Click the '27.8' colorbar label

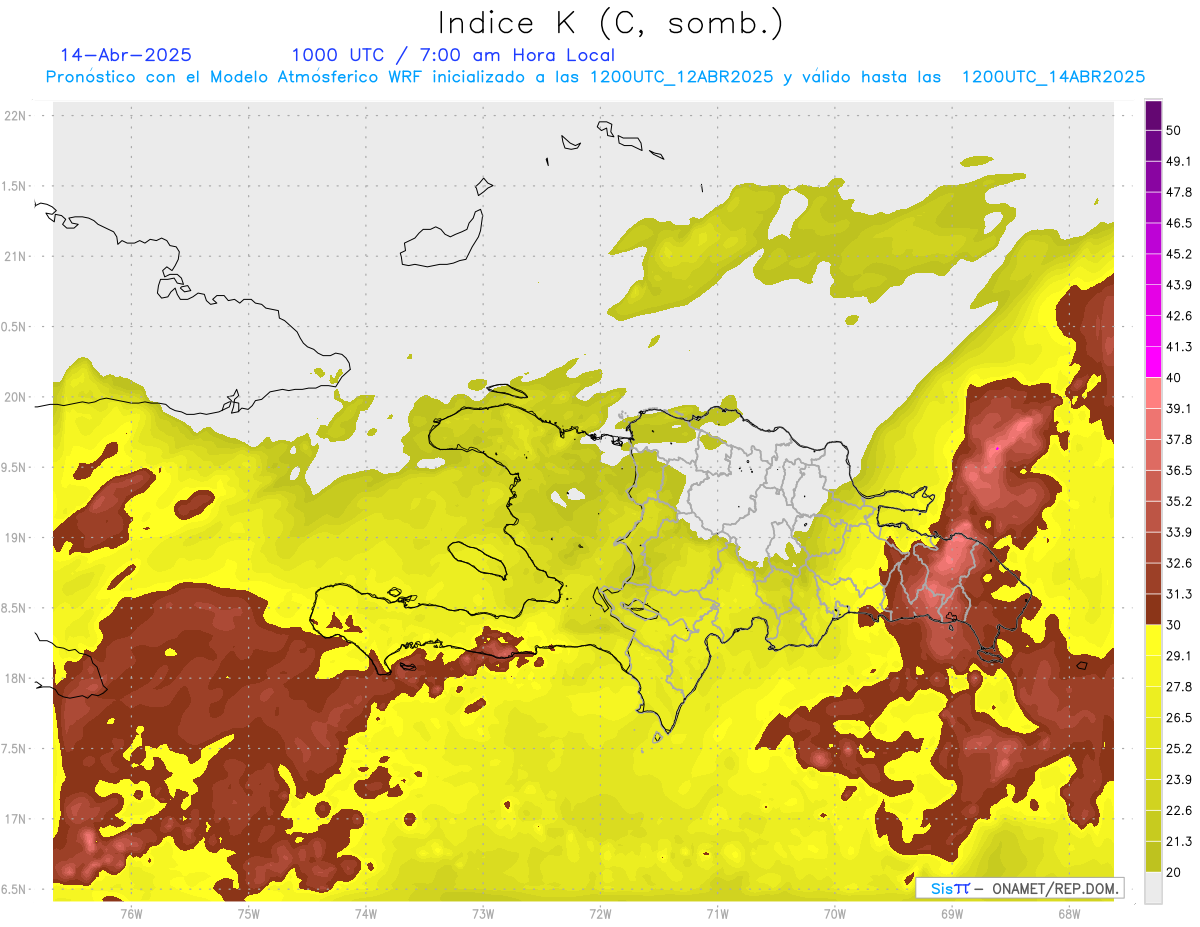(x=1178, y=687)
